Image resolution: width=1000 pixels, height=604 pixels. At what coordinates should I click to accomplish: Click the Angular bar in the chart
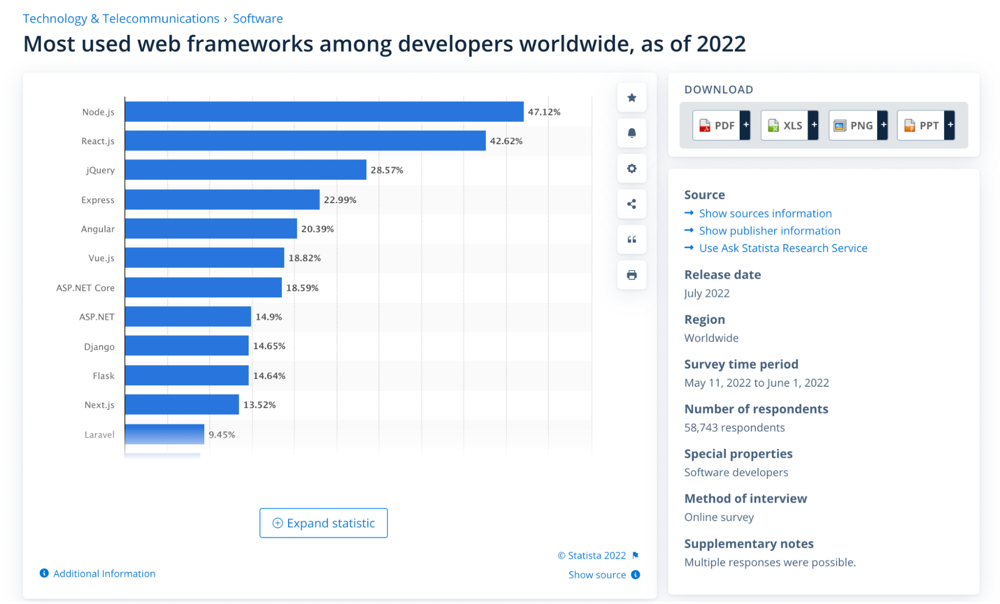(211, 228)
